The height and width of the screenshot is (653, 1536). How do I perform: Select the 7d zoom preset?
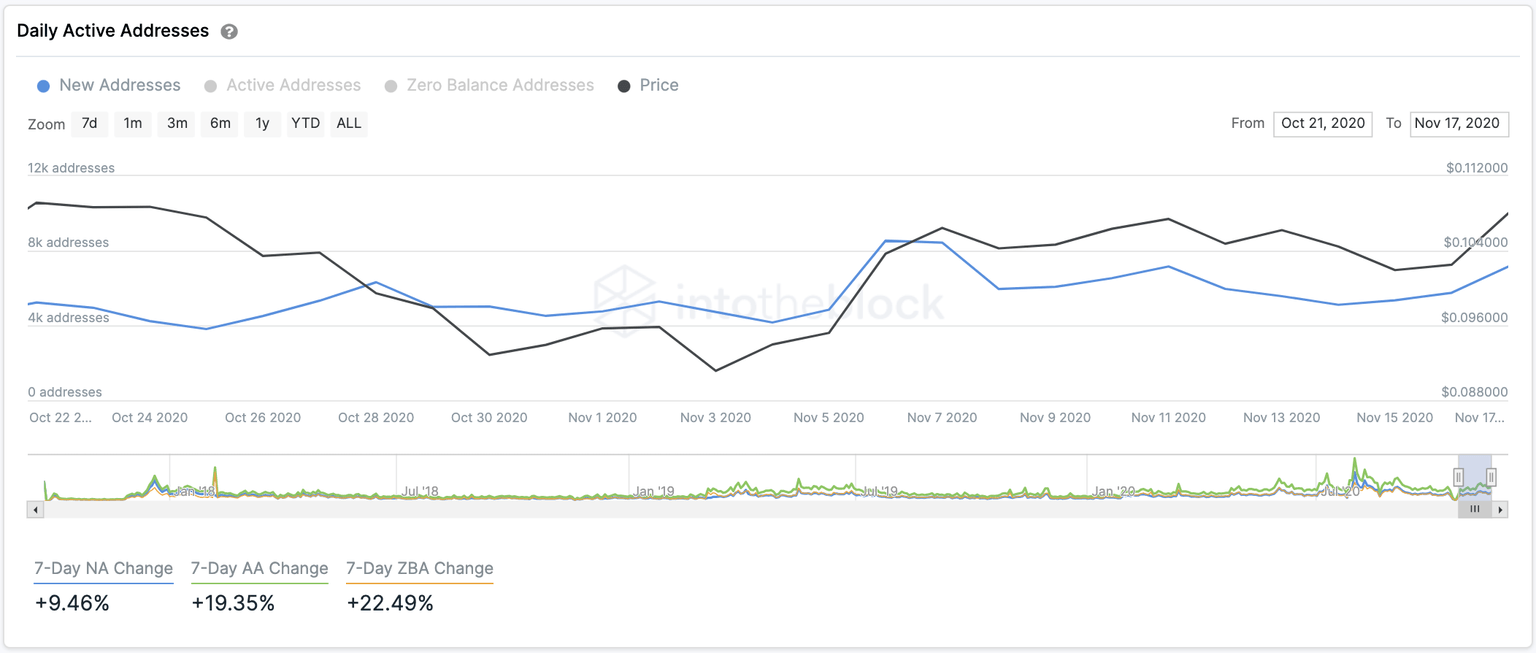pyautogui.click(x=89, y=124)
